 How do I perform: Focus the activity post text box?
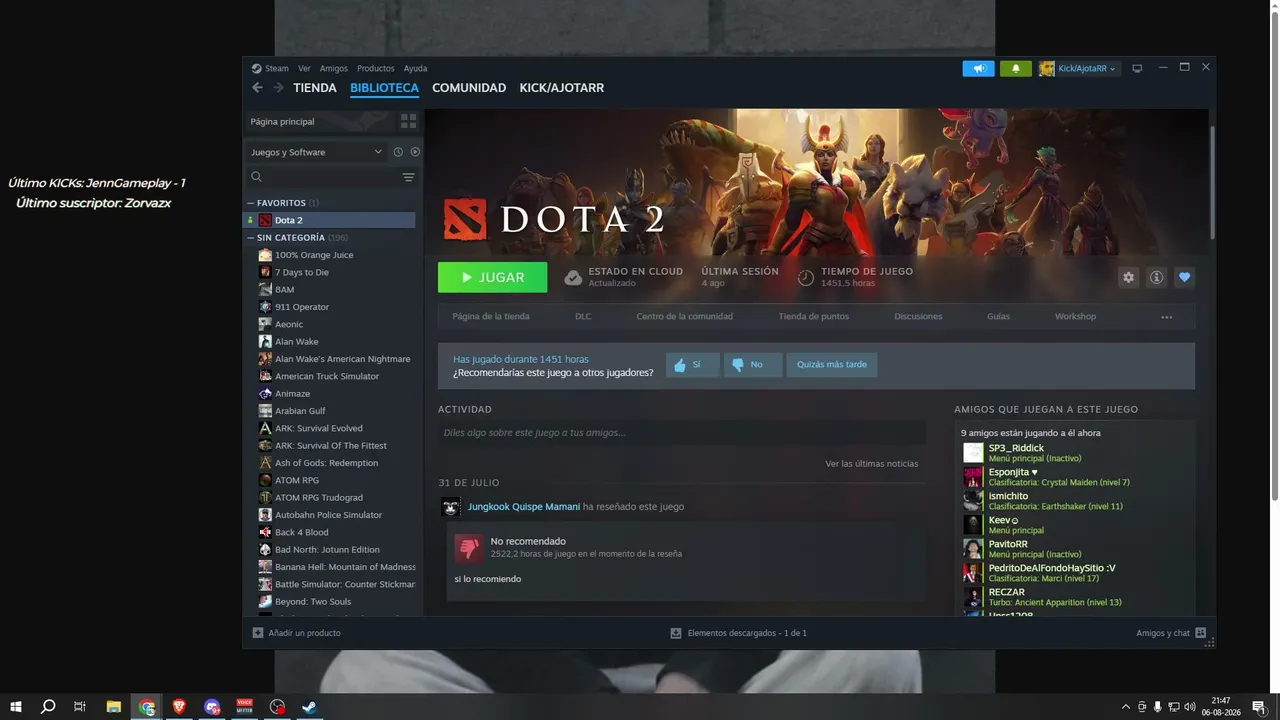pyautogui.click(x=681, y=433)
